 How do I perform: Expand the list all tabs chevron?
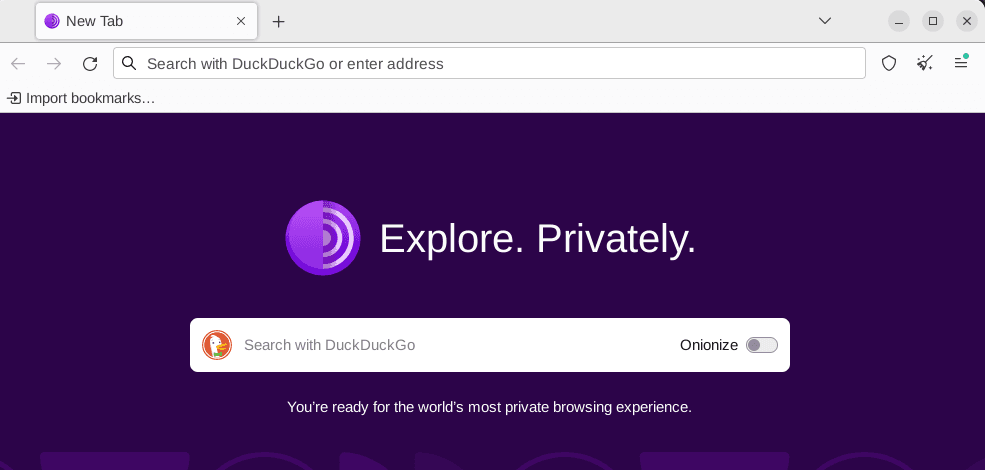825,21
